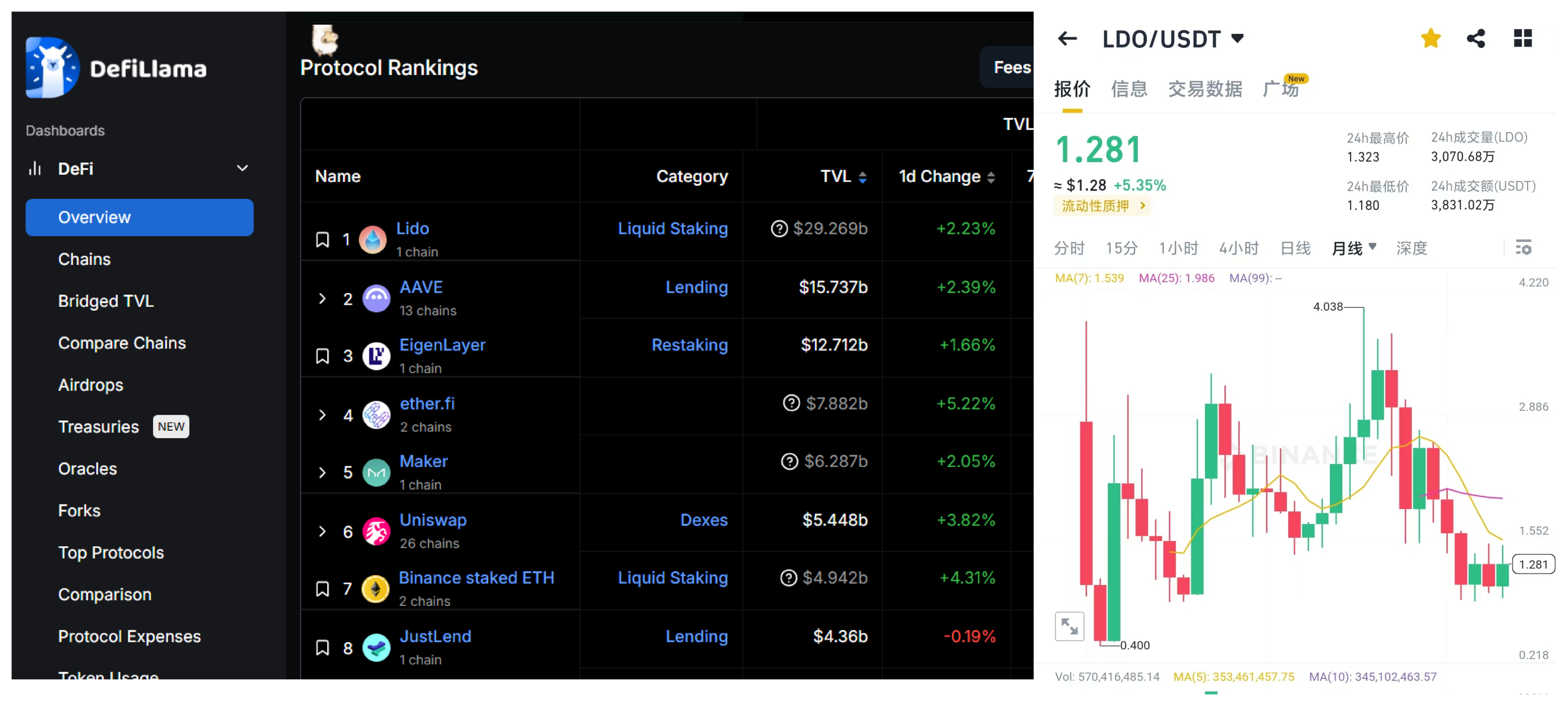
Task: Toggle the favorite star for LDO/USDT
Action: point(1430,38)
